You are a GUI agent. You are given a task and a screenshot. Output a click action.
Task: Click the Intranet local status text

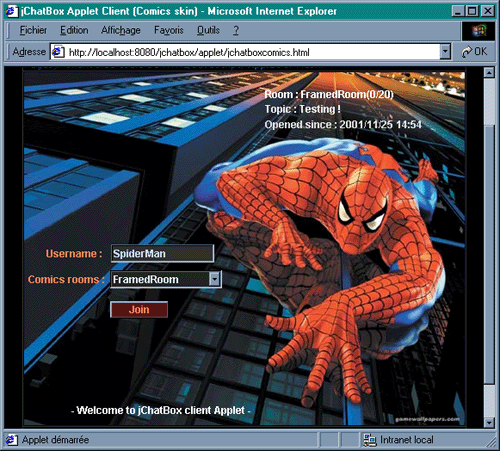(407, 440)
